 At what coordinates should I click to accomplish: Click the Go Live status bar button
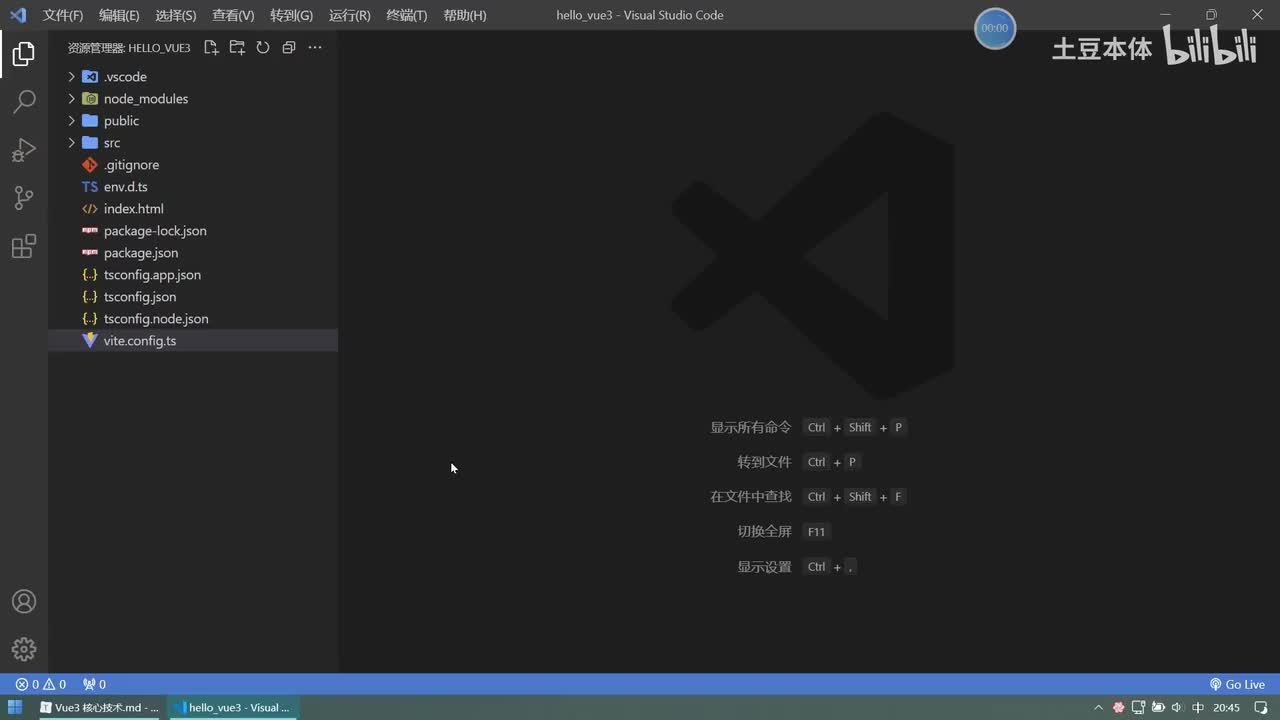(x=1237, y=685)
